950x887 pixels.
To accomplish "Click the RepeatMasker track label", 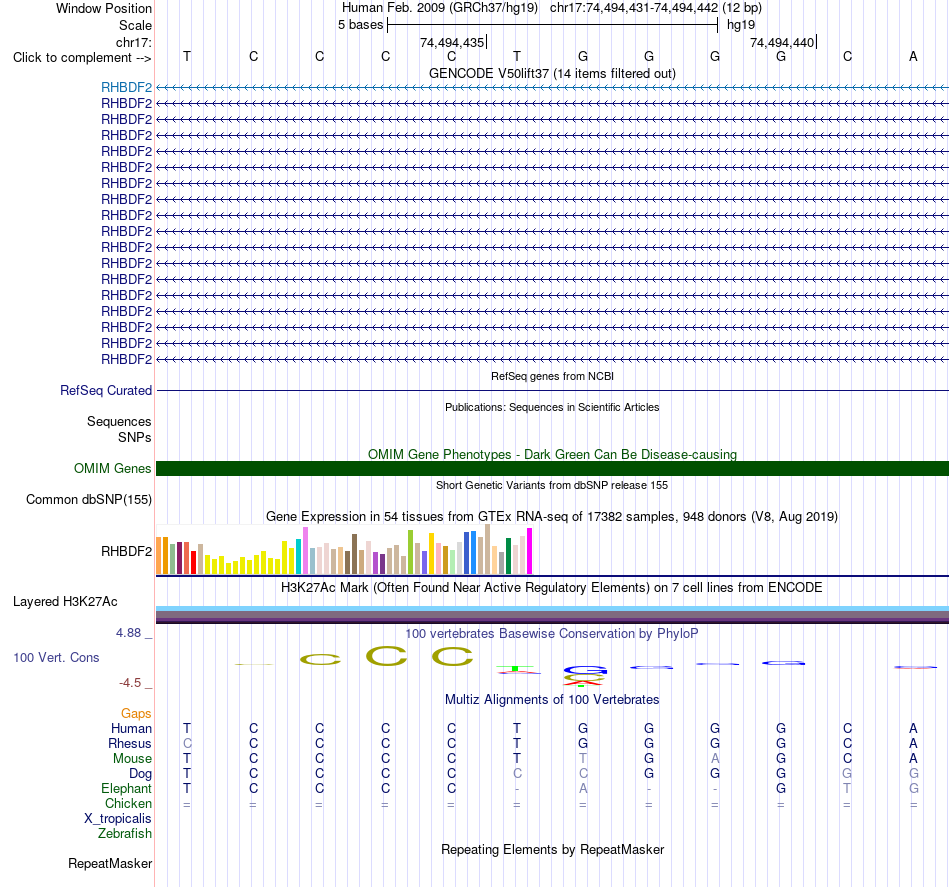I will (x=110, y=863).
